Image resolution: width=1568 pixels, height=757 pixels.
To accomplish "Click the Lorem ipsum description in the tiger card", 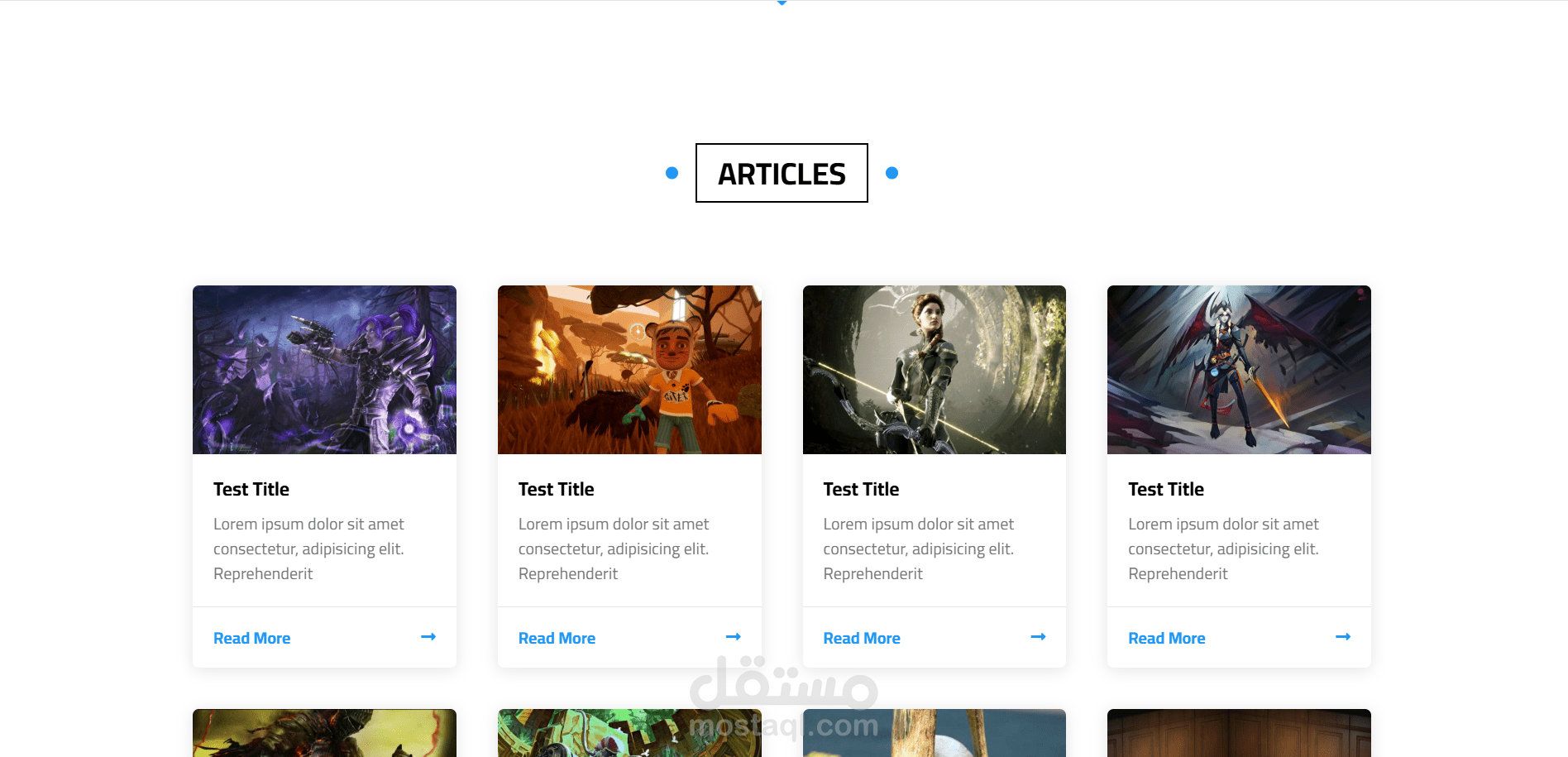I will (614, 549).
